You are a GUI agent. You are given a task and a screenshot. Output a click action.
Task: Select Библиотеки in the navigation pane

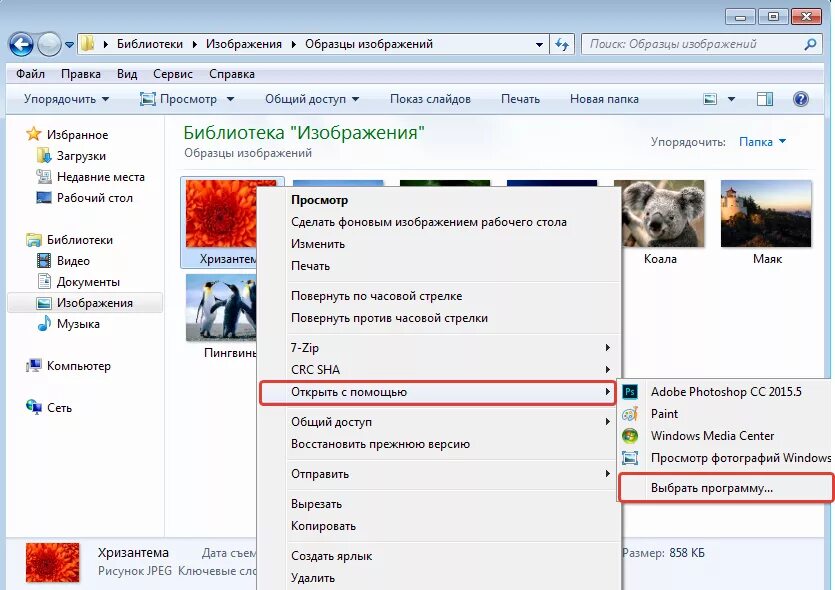click(x=69, y=240)
